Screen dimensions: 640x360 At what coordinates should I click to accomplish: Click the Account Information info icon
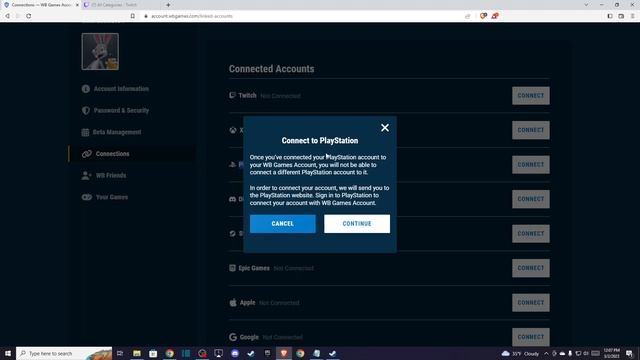(x=86, y=89)
